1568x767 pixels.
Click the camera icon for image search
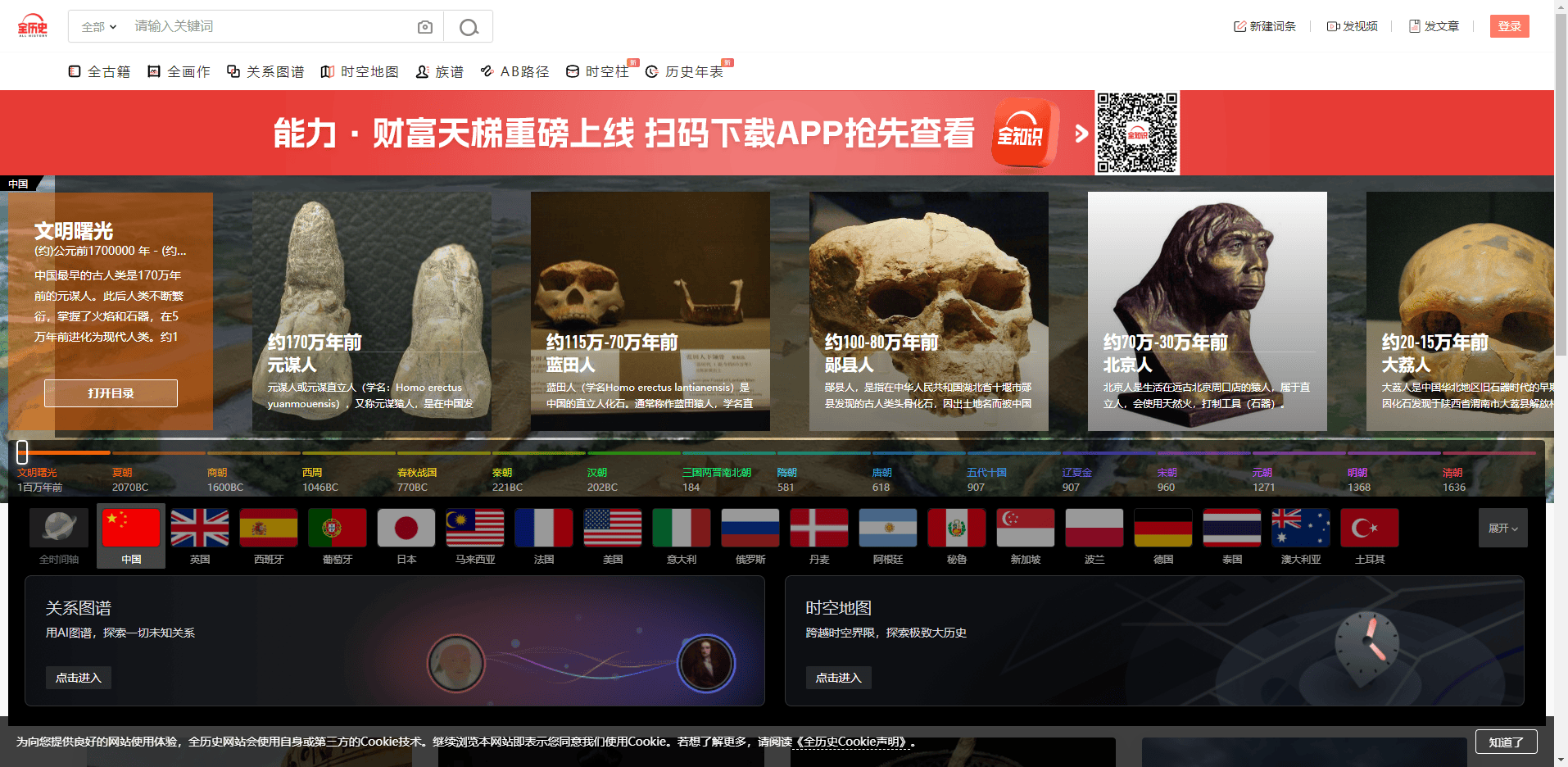[x=424, y=26]
